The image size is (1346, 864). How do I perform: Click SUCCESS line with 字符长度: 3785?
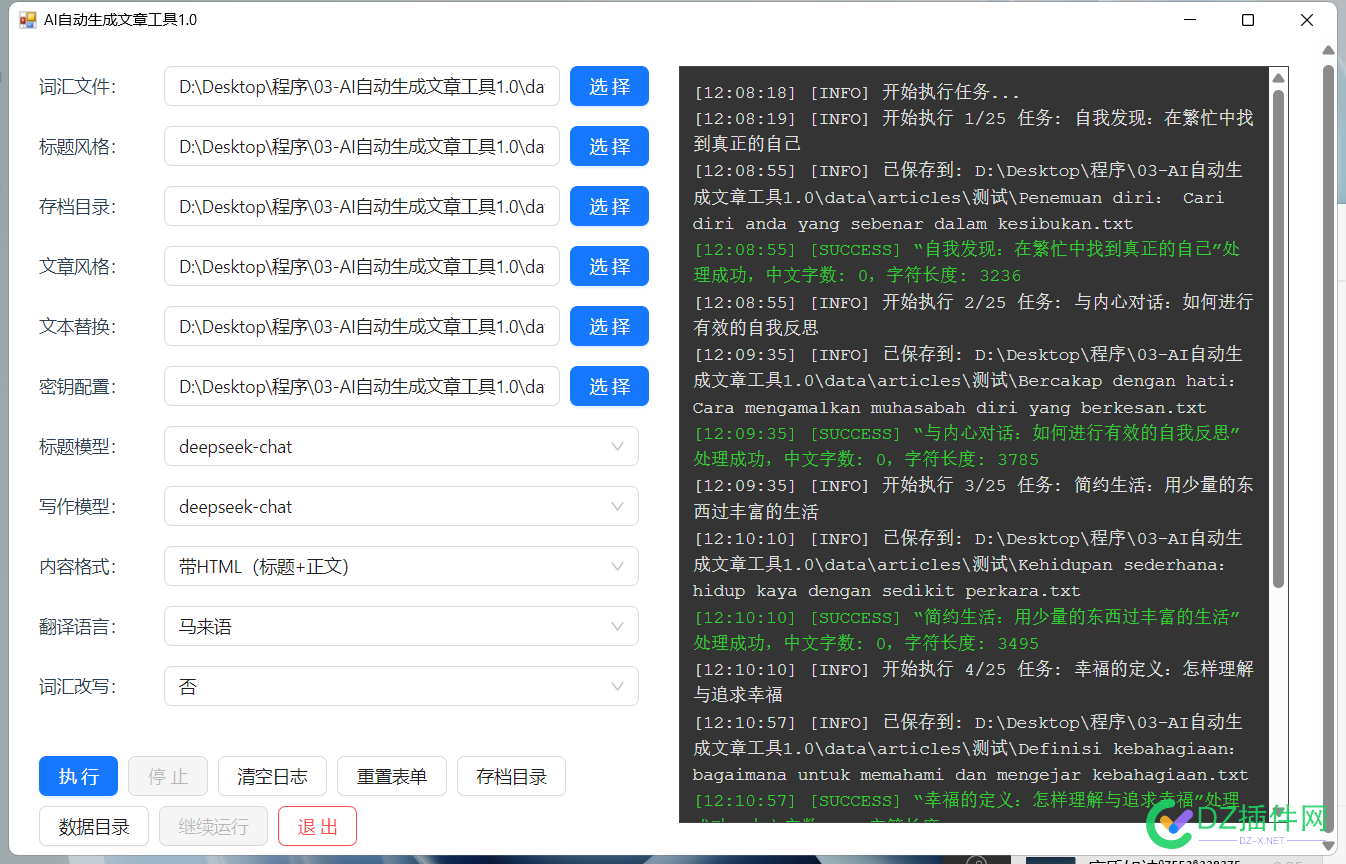(967, 446)
